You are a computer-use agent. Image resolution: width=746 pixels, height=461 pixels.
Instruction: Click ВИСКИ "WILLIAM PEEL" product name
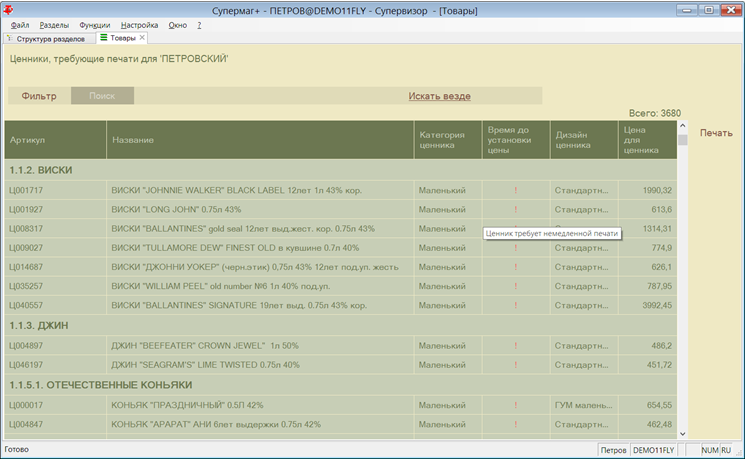[x=221, y=286]
